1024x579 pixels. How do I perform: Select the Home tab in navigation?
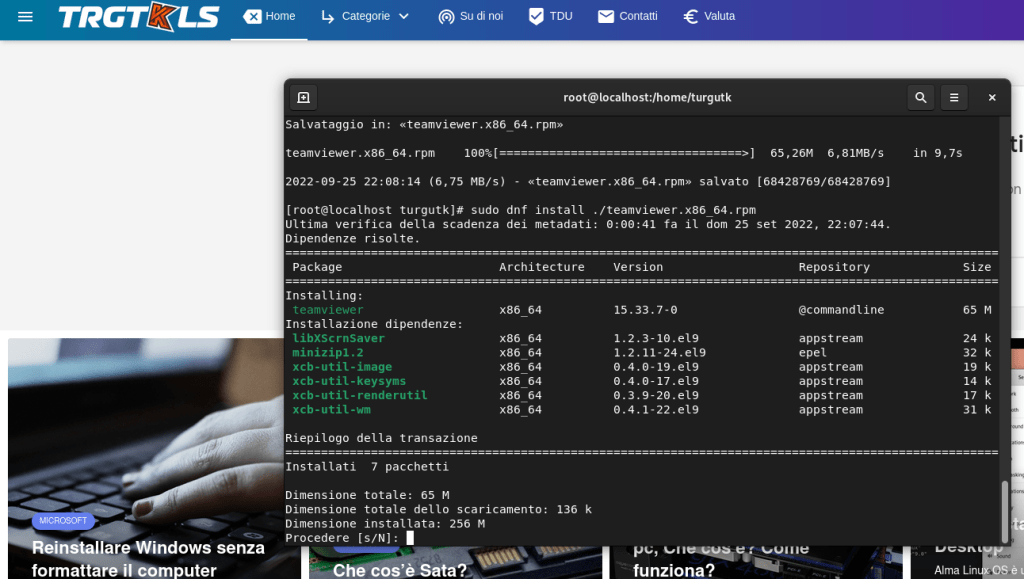[269, 17]
